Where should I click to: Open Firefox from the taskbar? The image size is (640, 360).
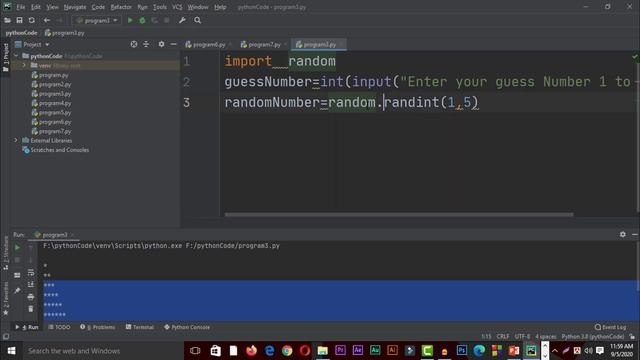pyautogui.click(x=251, y=351)
